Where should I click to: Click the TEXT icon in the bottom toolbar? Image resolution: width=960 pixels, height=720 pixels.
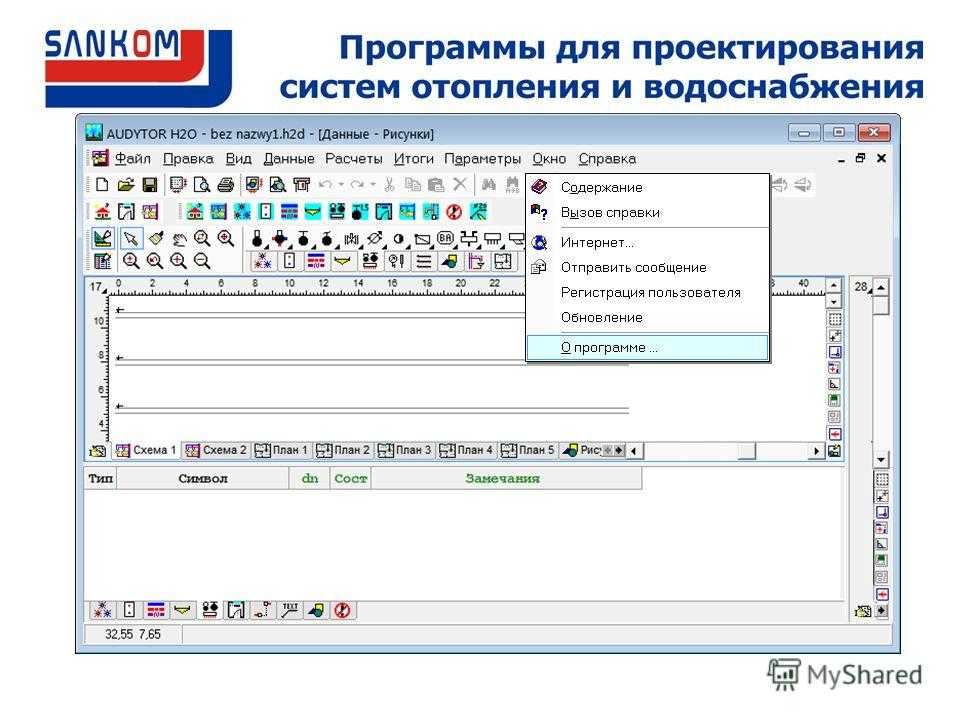click(x=290, y=610)
